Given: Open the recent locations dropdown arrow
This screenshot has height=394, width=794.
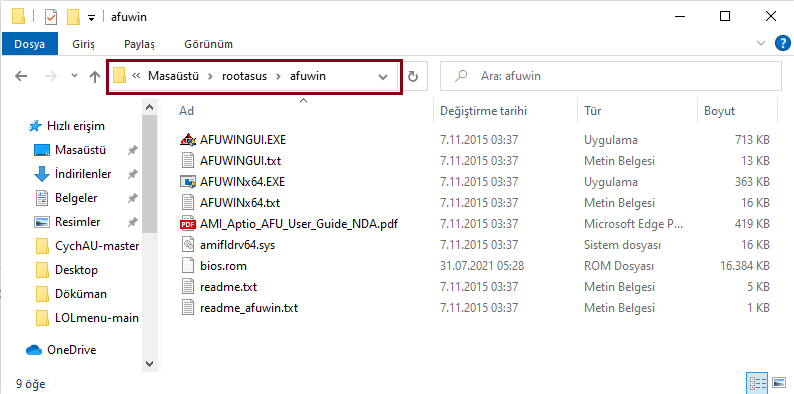Looking at the screenshot, I should point(74,76).
